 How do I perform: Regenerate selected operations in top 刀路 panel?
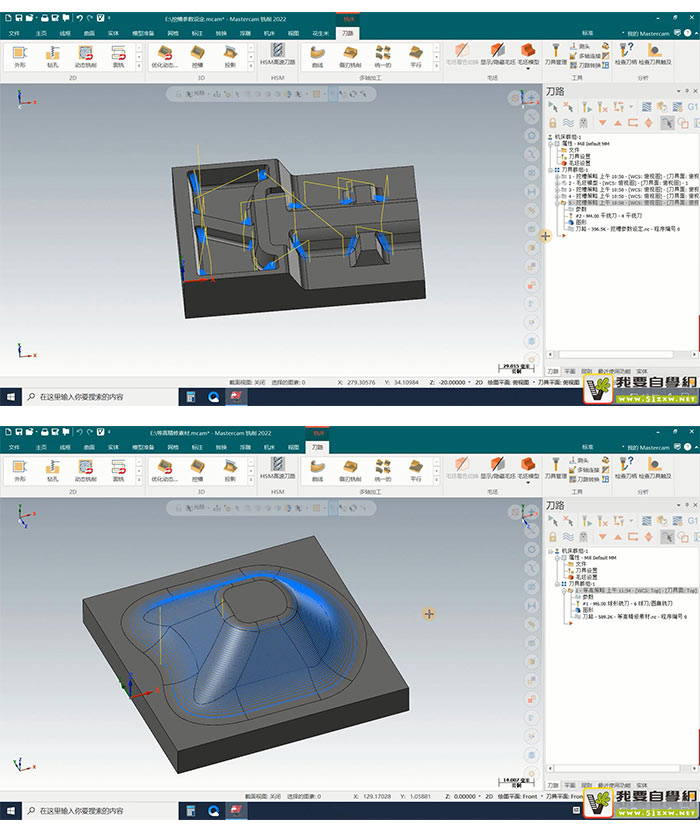(x=586, y=107)
